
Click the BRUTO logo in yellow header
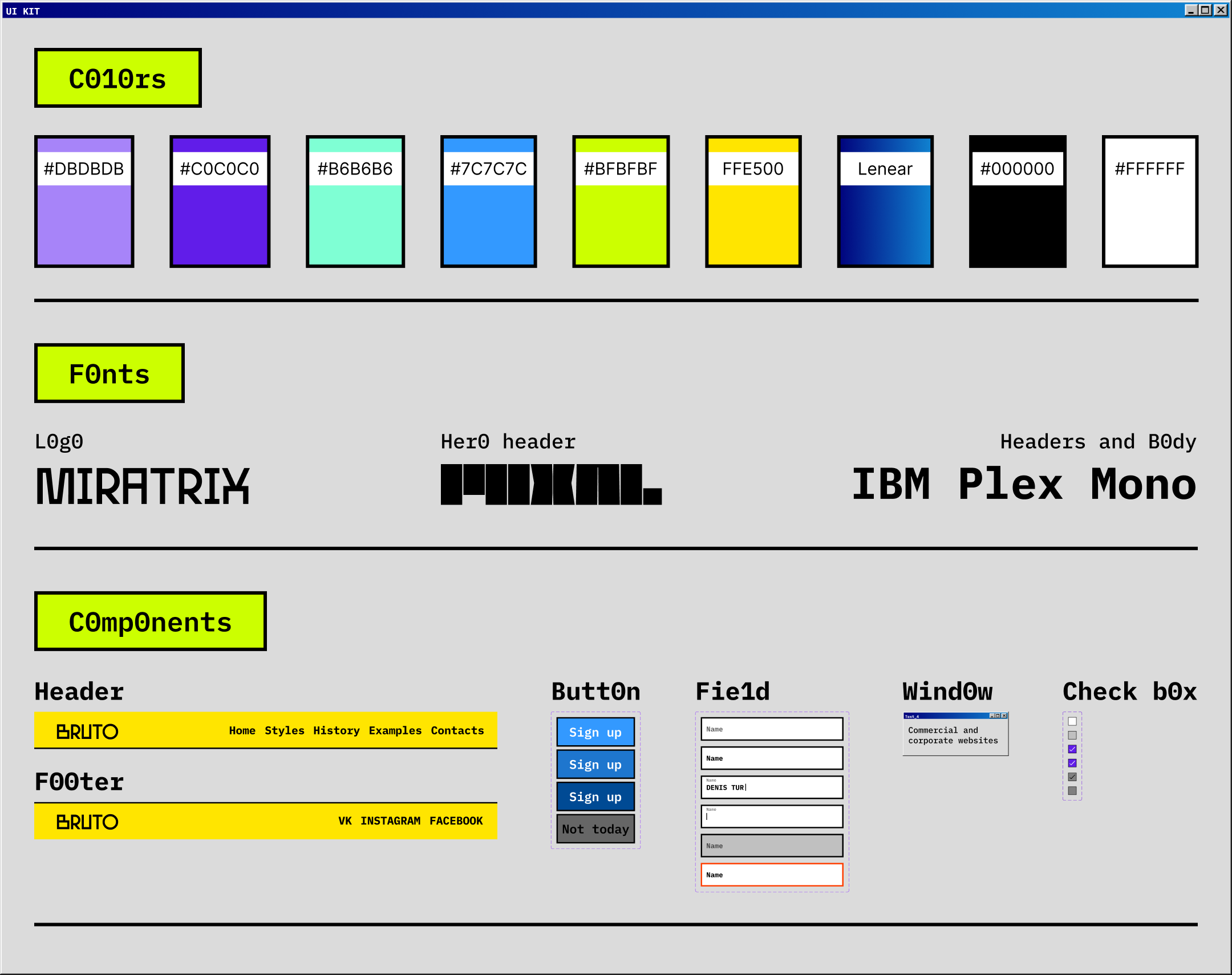coord(87,731)
